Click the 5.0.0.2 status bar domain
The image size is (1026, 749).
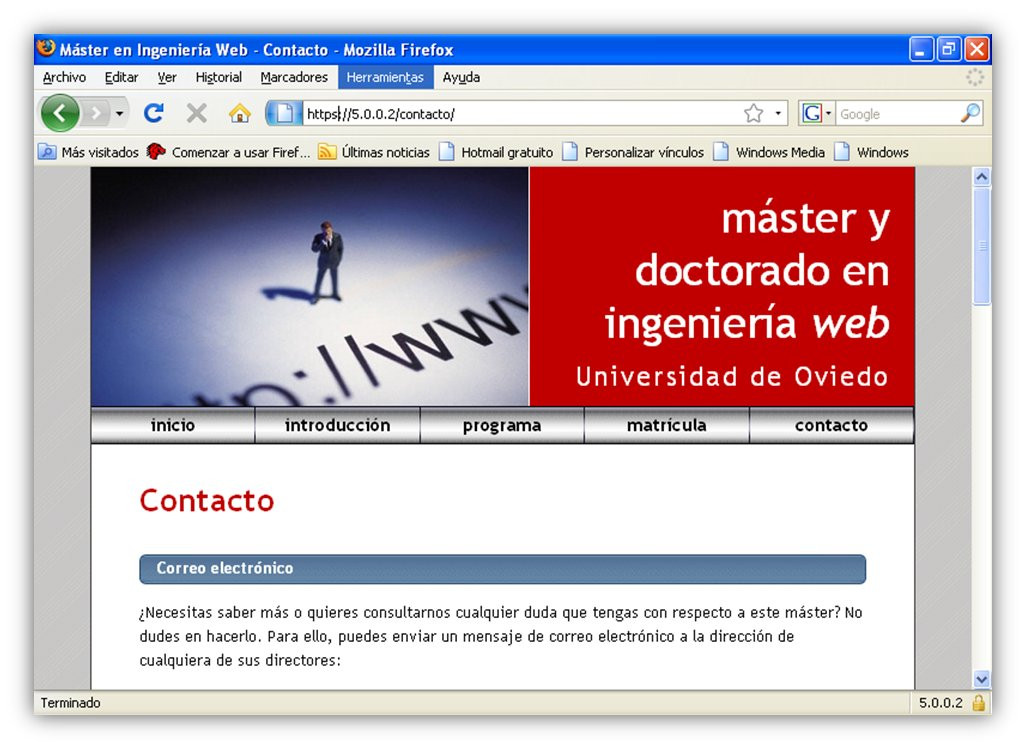pos(940,703)
